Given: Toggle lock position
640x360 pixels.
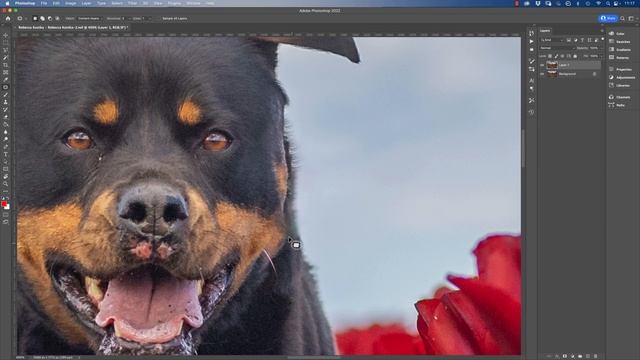Looking at the screenshot, I should coord(562,56).
